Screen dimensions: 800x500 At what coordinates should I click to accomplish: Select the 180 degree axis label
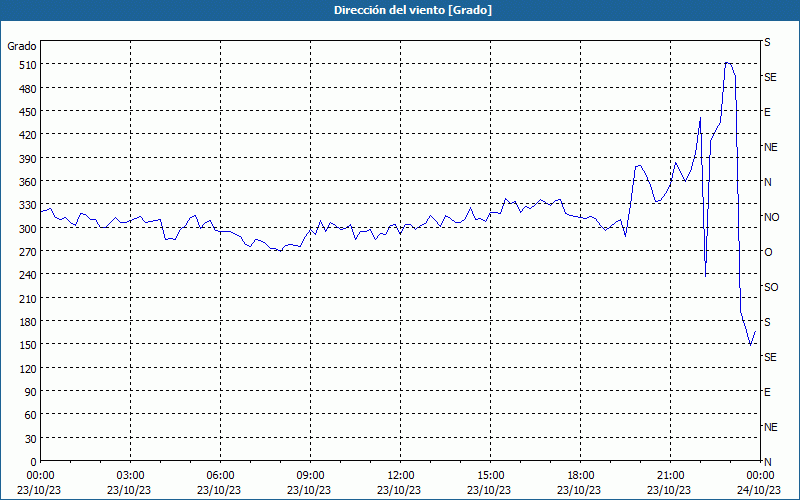click(x=28, y=322)
